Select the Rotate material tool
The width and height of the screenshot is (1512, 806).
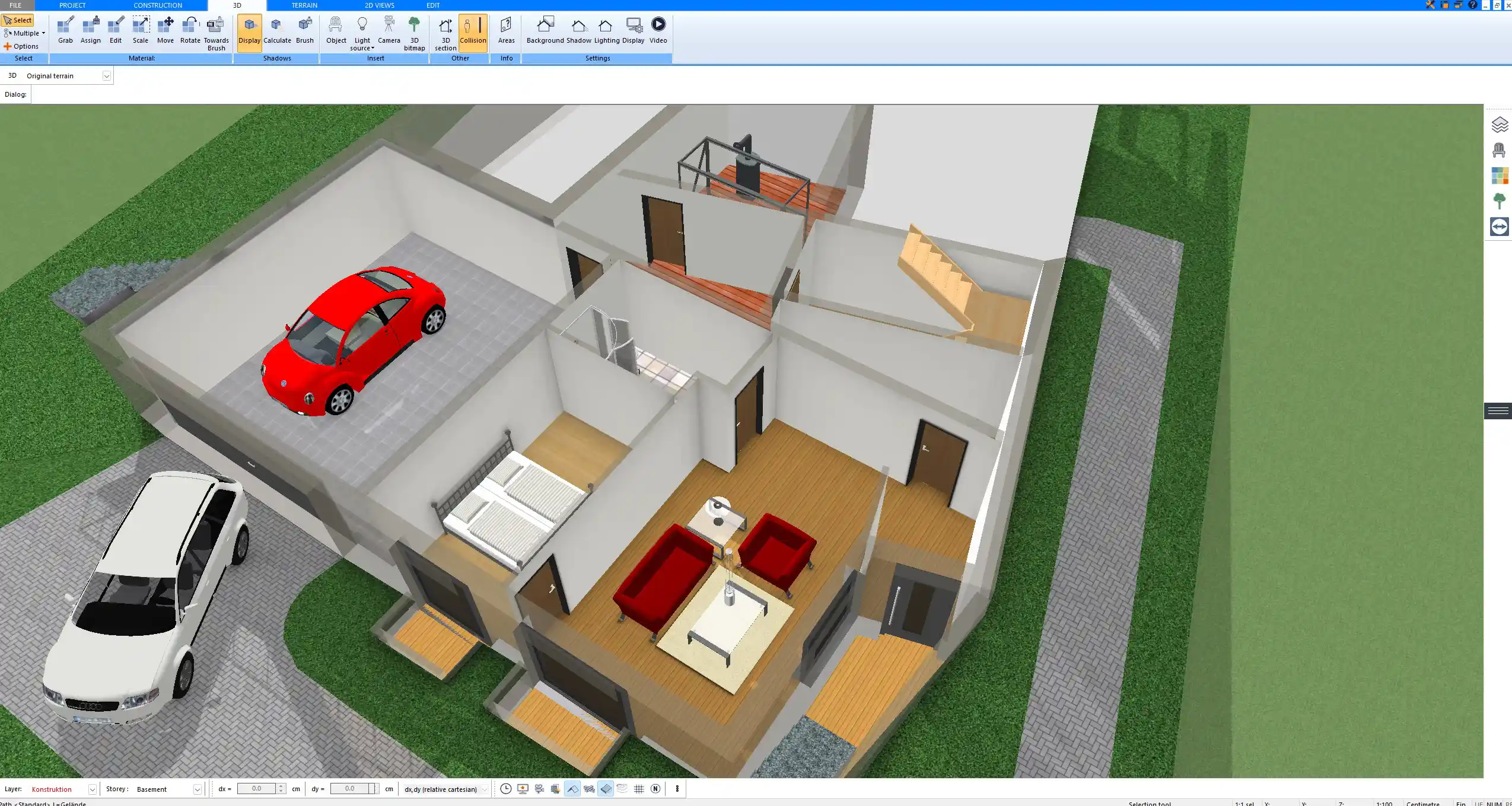[x=189, y=30]
